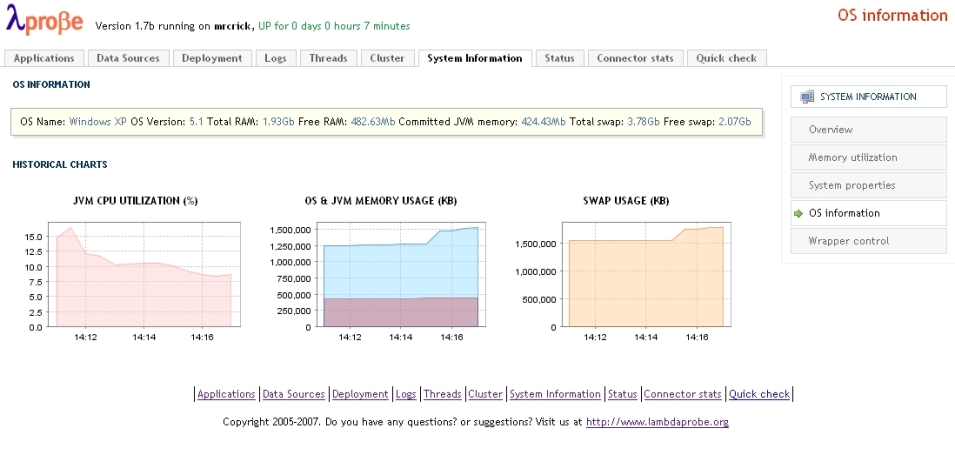Open the footer Threads link
The height and width of the screenshot is (455, 955).
coord(442,394)
